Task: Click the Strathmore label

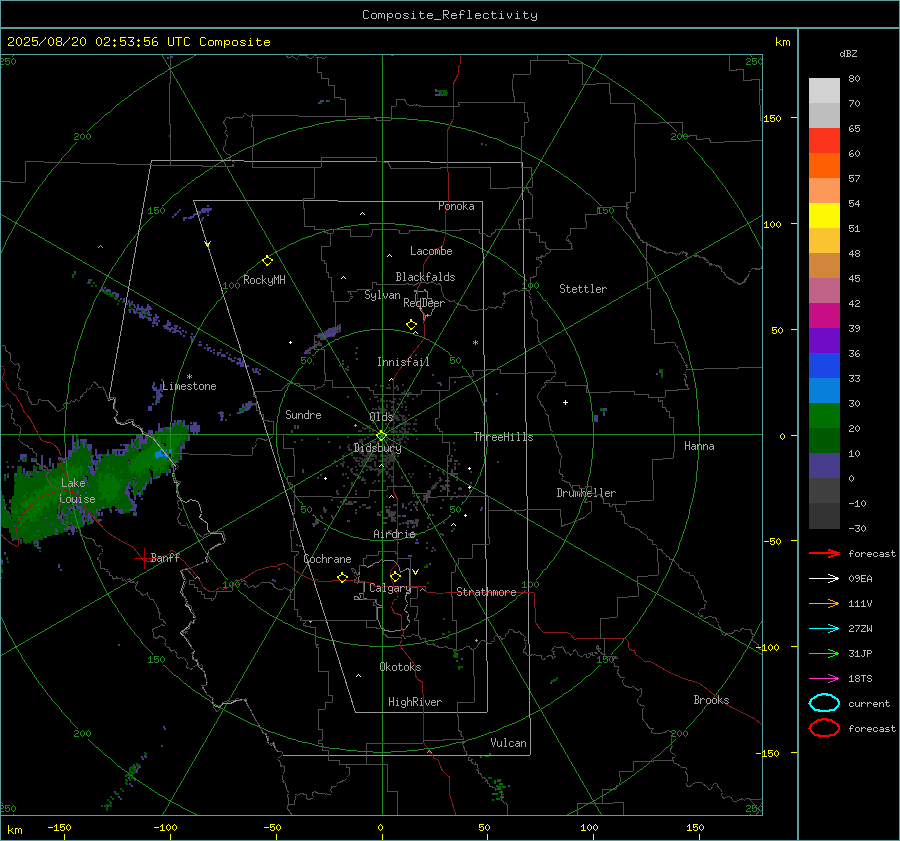Action: click(486, 592)
